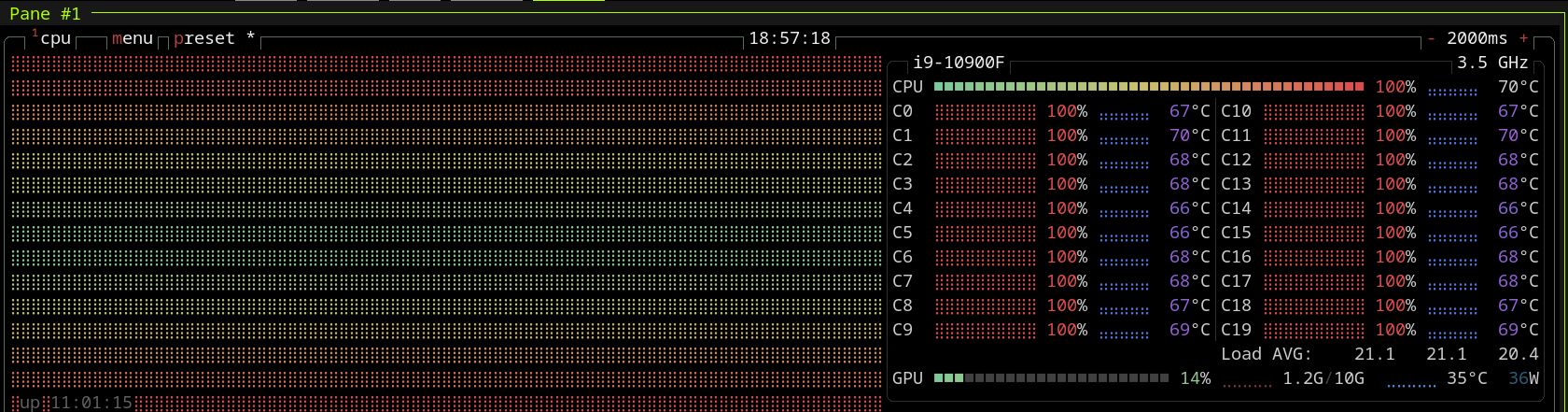The height and width of the screenshot is (412, 1568).
Task: Click the C7 core temperature 68°C
Action: click(1189, 281)
